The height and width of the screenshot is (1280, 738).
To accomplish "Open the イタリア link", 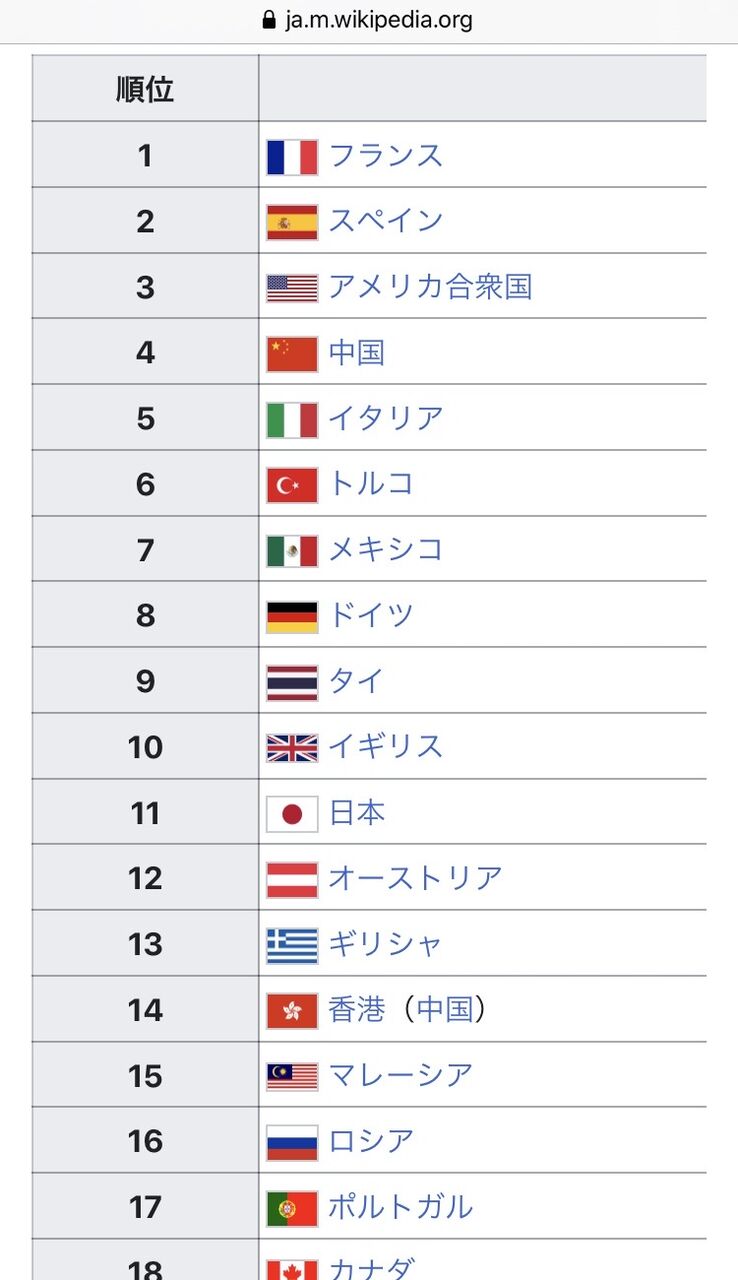I will click(385, 419).
